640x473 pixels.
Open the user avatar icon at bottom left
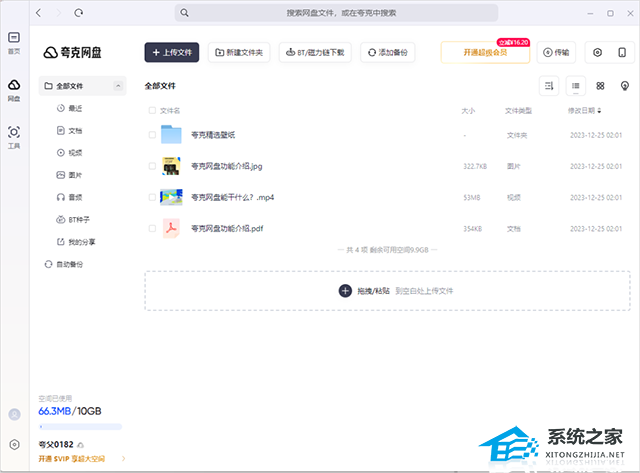(x=14, y=414)
